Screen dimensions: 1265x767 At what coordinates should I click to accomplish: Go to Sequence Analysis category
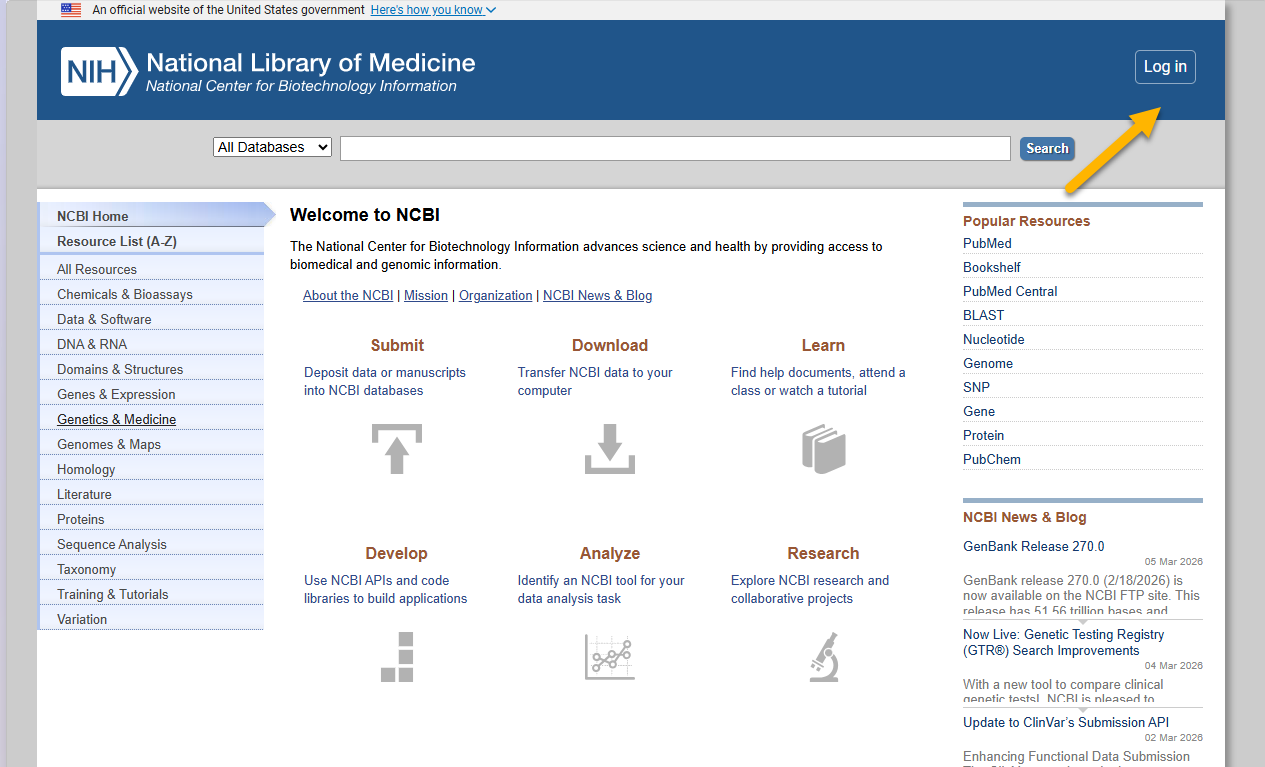coord(112,544)
